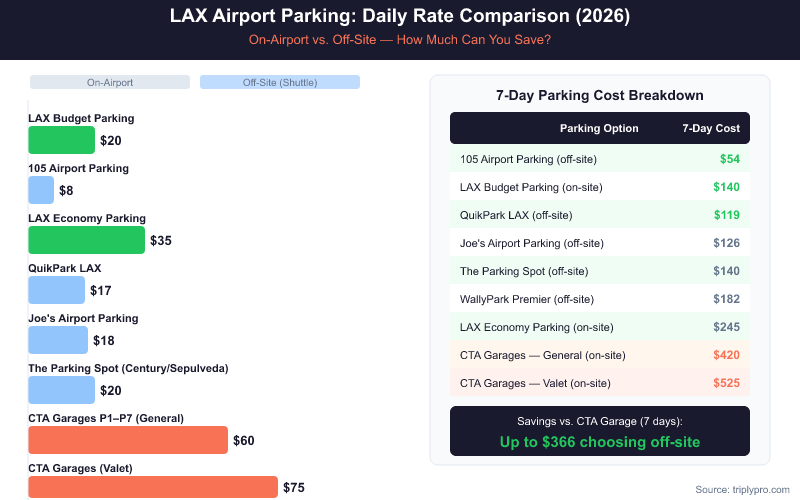Screen dimensions: 800x500
Task: Click the On-Airport legend label
Action: pos(109,82)
